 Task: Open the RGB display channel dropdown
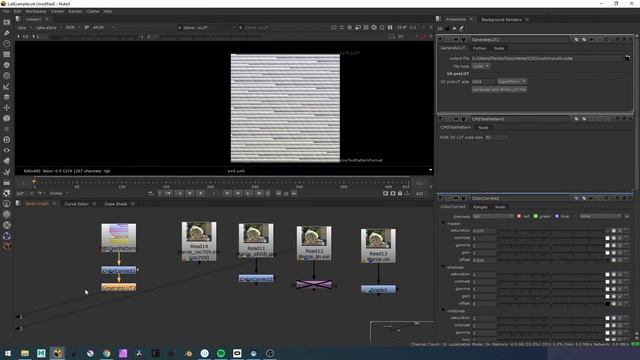(73, 27)
